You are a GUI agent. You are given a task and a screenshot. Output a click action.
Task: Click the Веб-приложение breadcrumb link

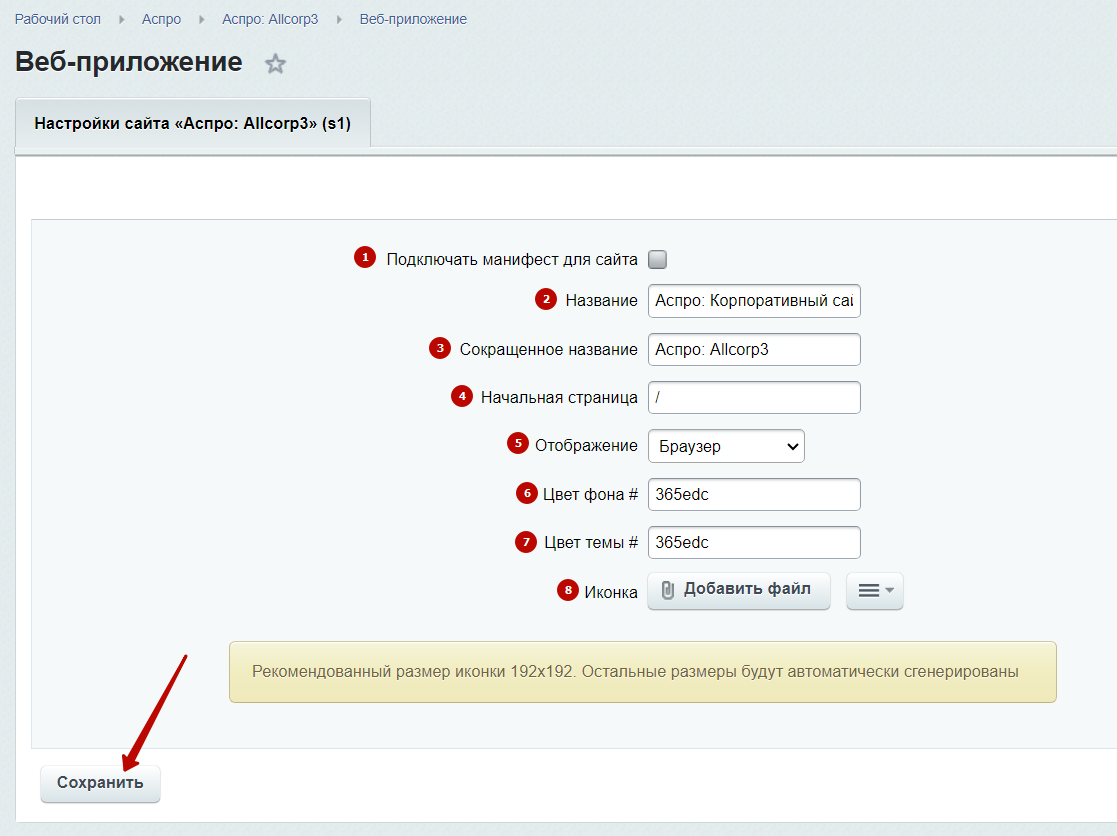coord(413,19)
